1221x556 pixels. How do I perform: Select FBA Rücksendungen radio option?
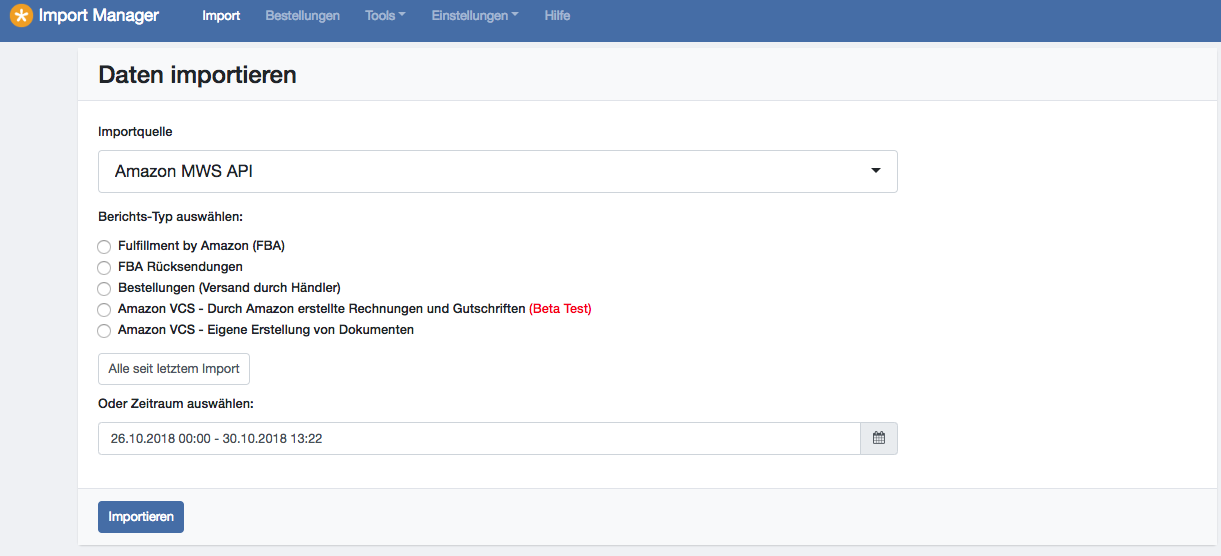104,267
